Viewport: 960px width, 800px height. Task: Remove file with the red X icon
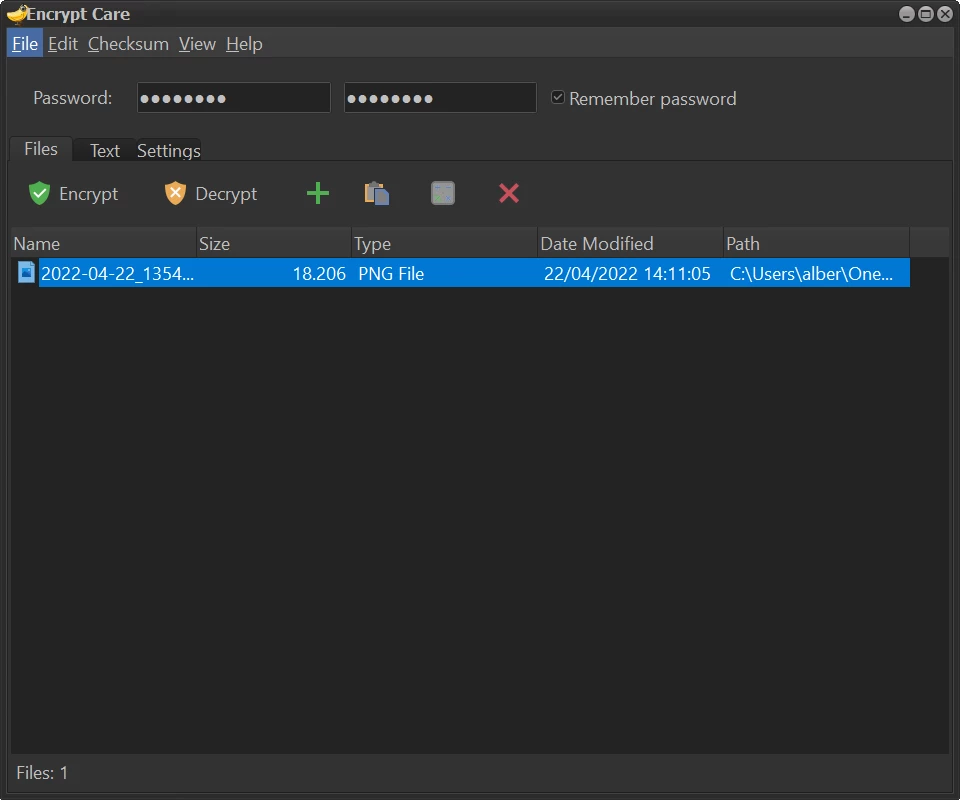point(509,193)
